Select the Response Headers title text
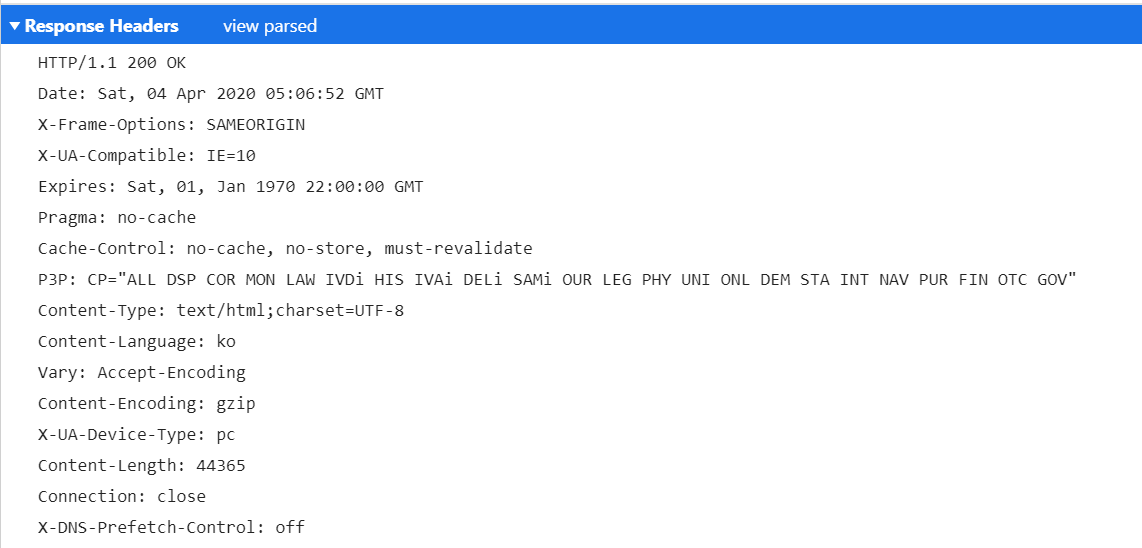 (101, 26)
